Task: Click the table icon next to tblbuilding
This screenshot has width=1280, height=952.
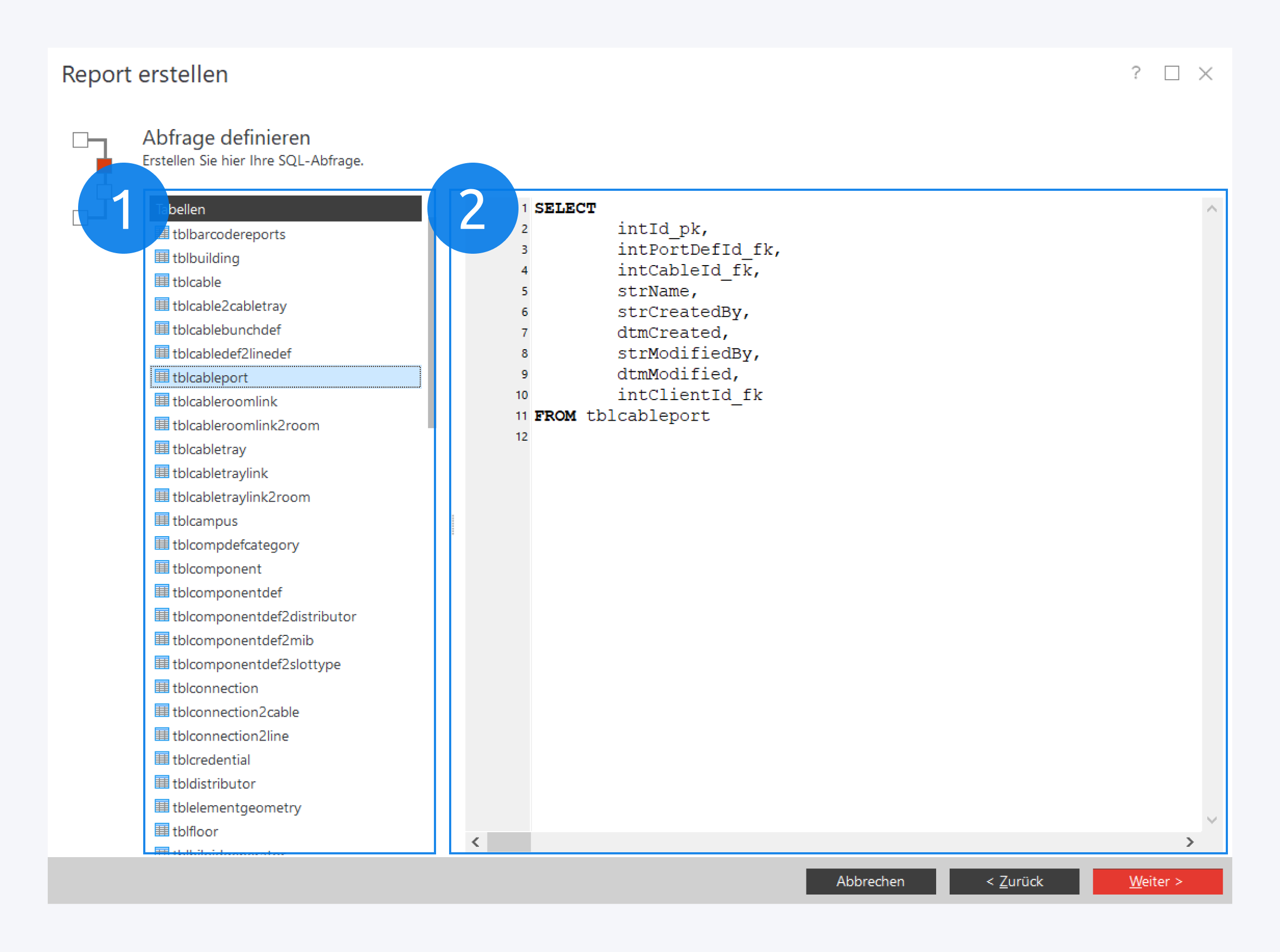Action: click(162, 257)
